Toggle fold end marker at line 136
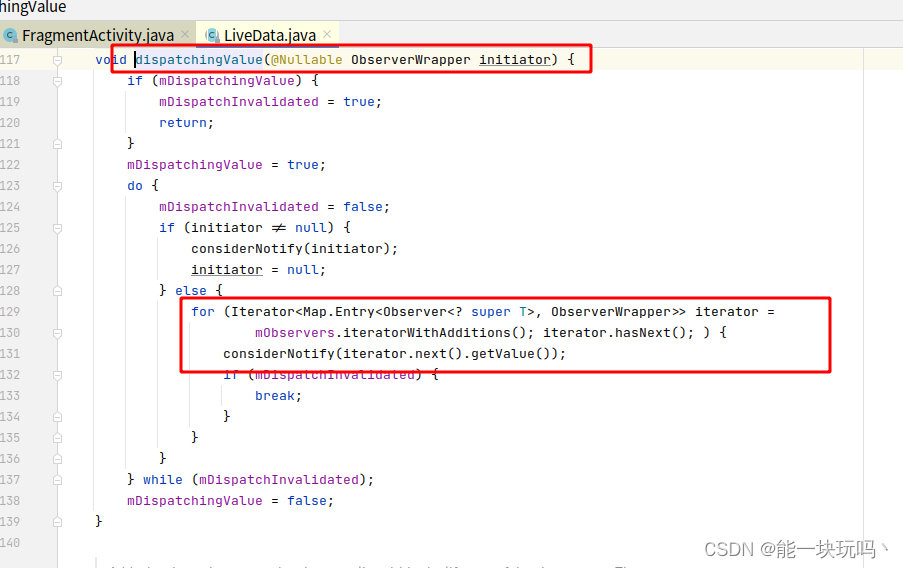The image size is (903, 568). (x=57, y=459)
